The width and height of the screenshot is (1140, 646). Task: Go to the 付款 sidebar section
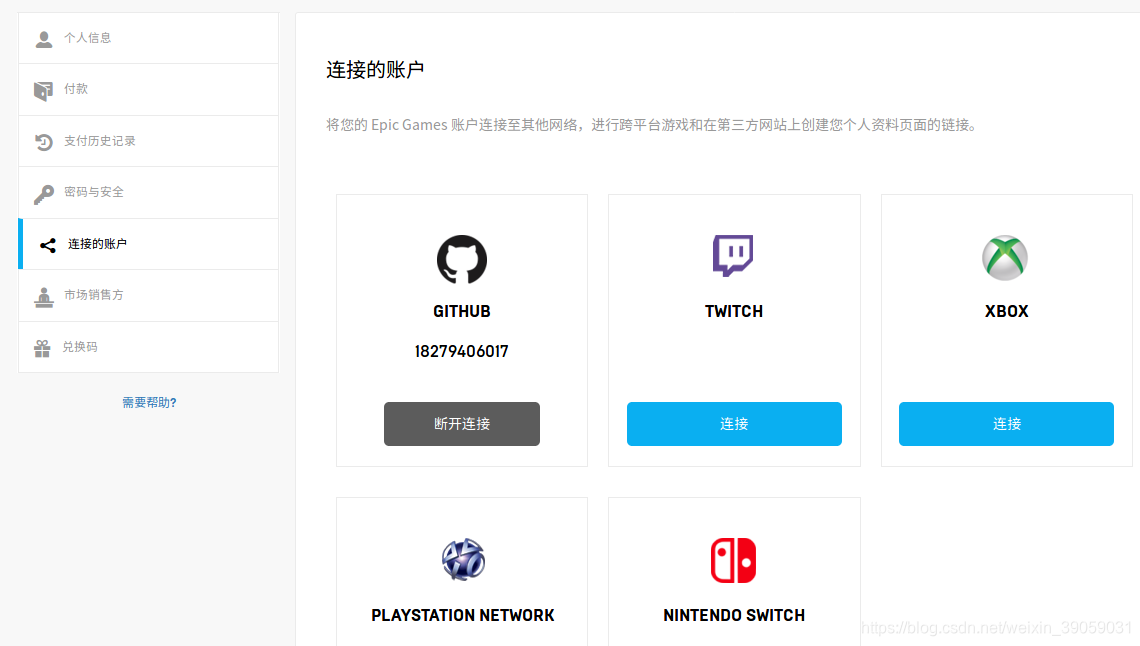tap(148, 90)
